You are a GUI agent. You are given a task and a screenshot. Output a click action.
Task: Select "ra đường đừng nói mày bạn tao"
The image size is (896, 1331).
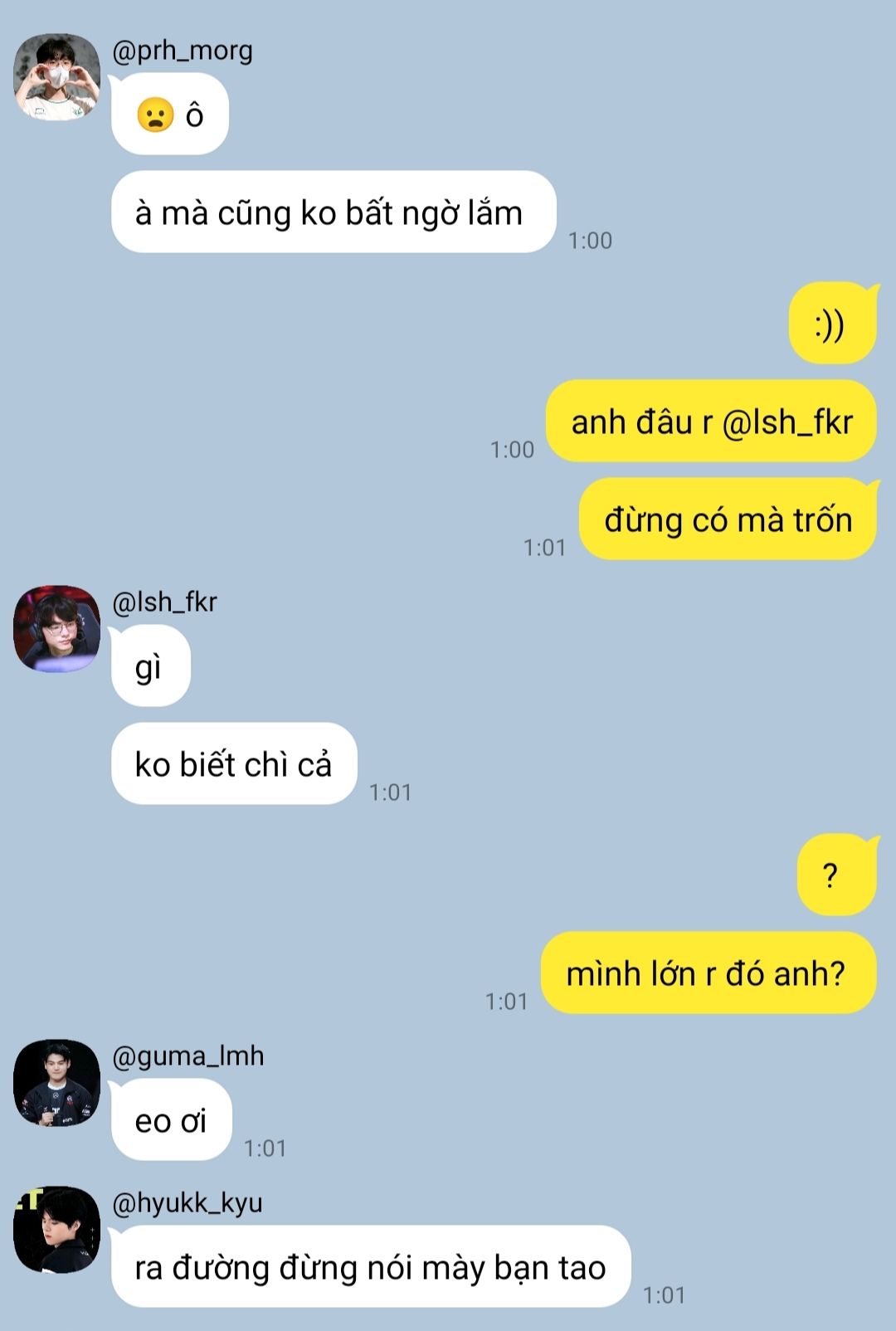[x=371, y=1266]
